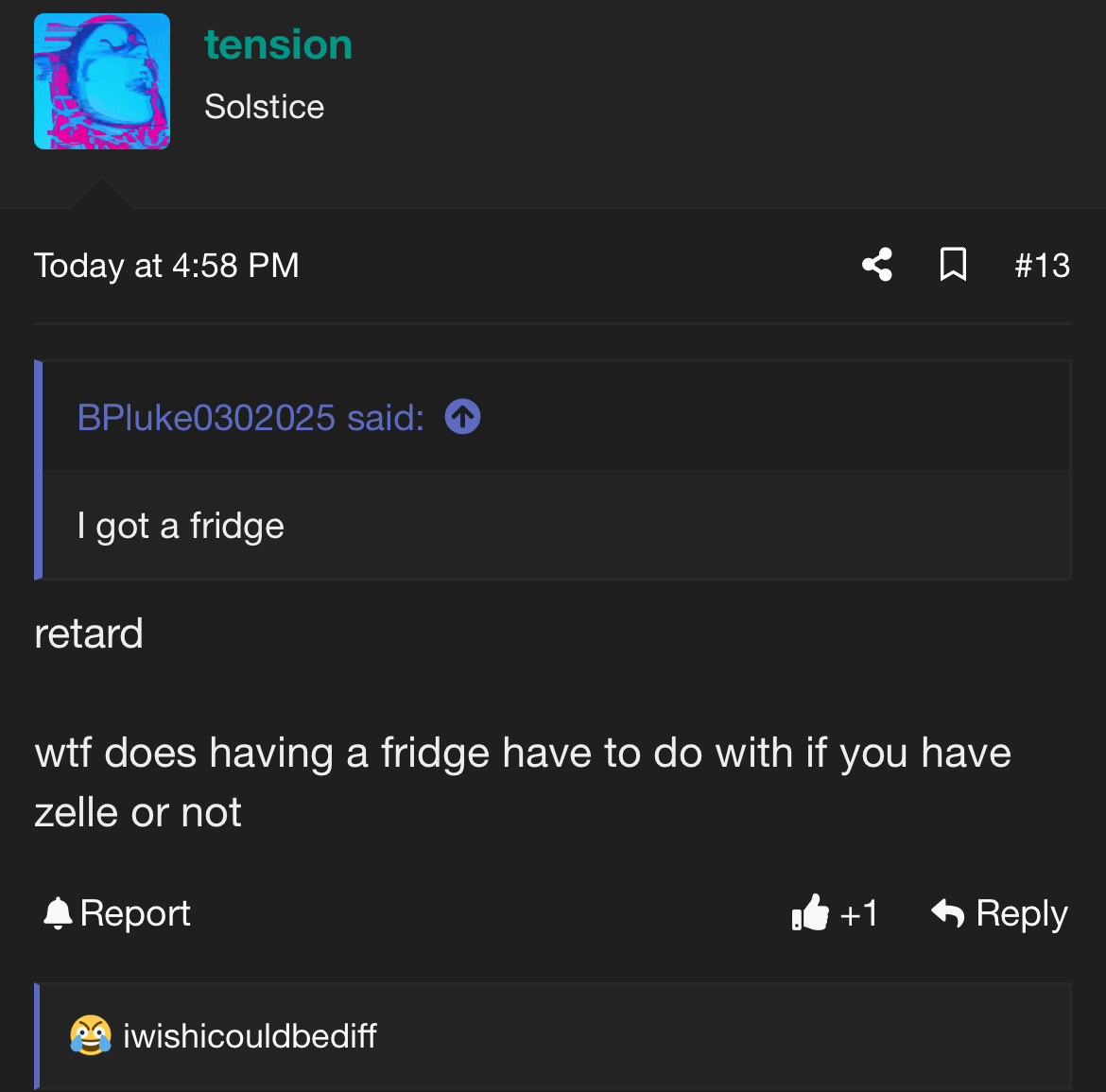Click the laughing-crying emoji reaction icon

pyautogui.click(x=91, y=1036)
